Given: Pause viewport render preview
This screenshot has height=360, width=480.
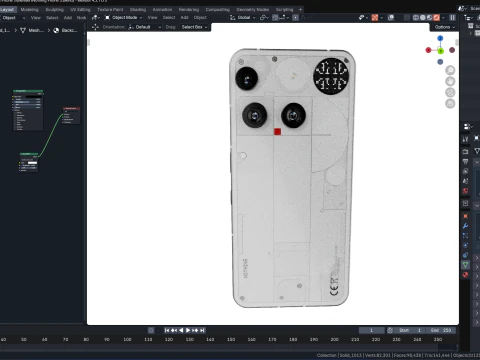Looking at the screenshot, I should coord(452,18).
